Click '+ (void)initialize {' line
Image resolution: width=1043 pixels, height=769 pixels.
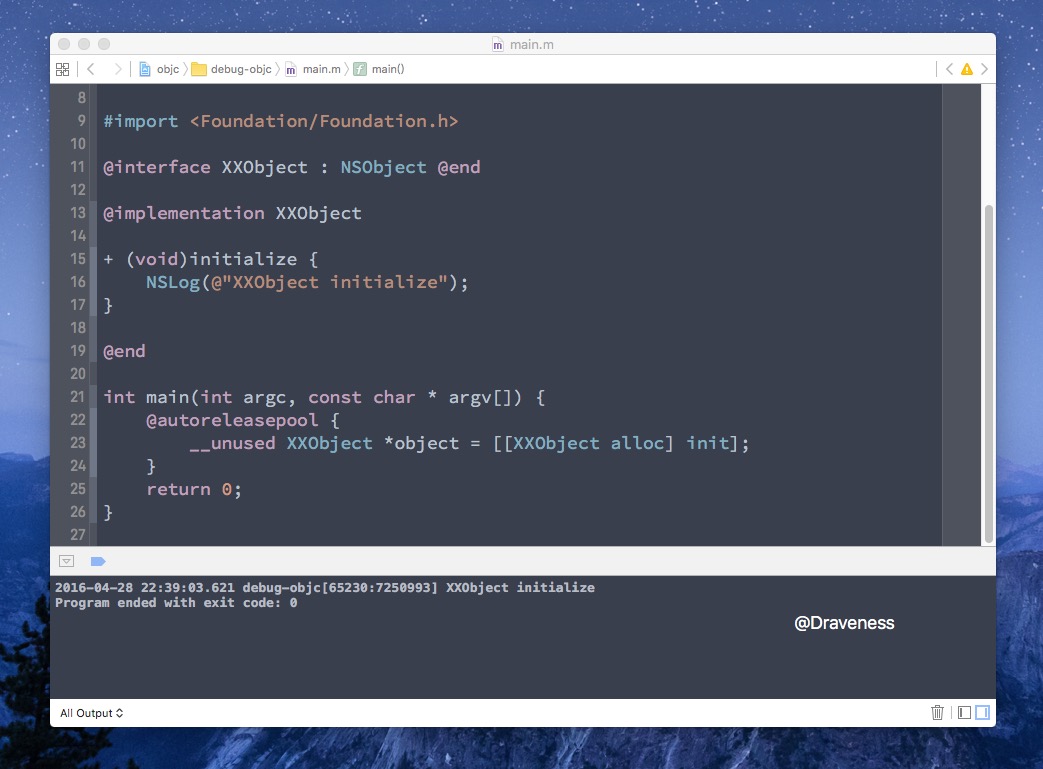pyautogui.click(x=211, y=259)
